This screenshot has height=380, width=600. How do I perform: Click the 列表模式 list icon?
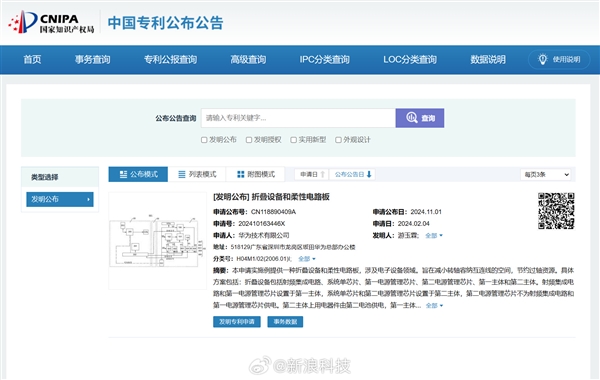pyautogui.click(x=182, y=175)
